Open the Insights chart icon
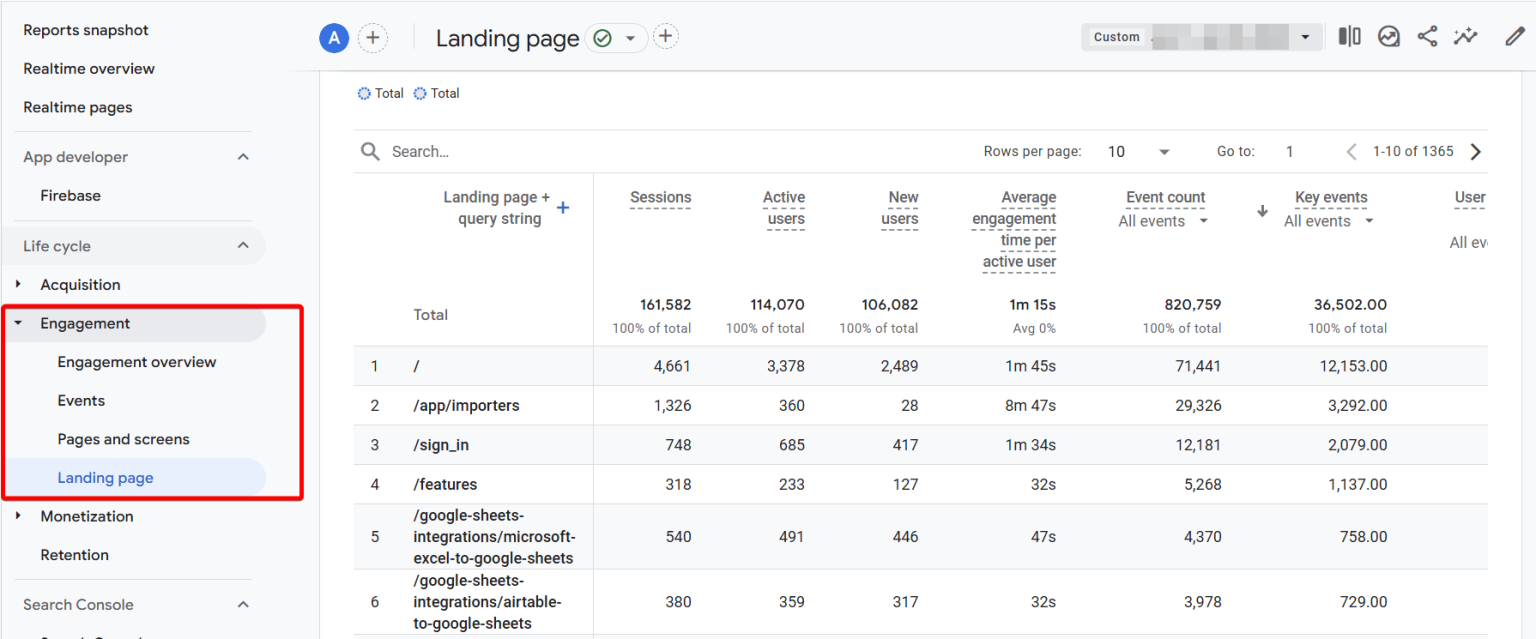1536x639 pixels. pyautogui.click(x=1388, y=37)
